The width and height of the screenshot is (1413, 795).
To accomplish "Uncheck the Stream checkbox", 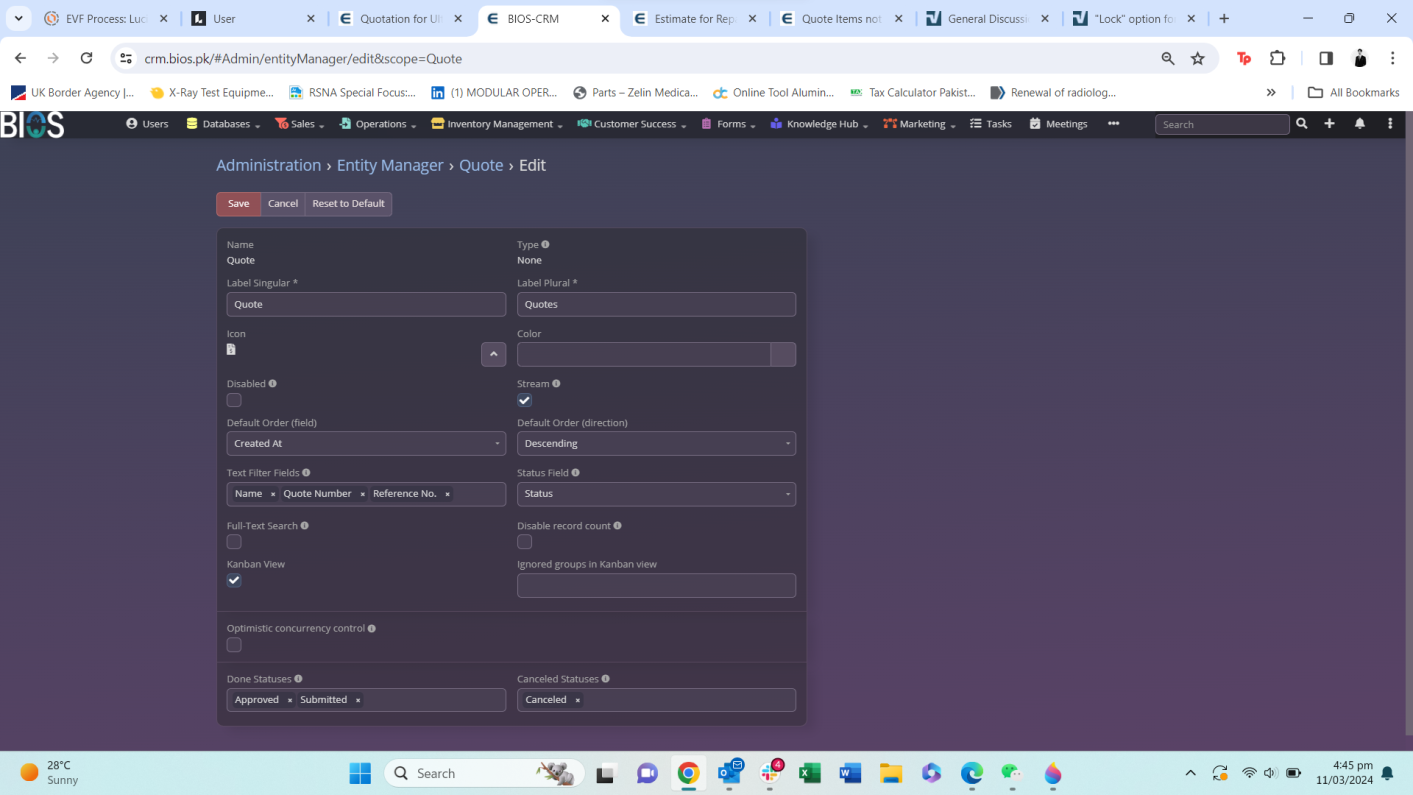I will 524,400.
